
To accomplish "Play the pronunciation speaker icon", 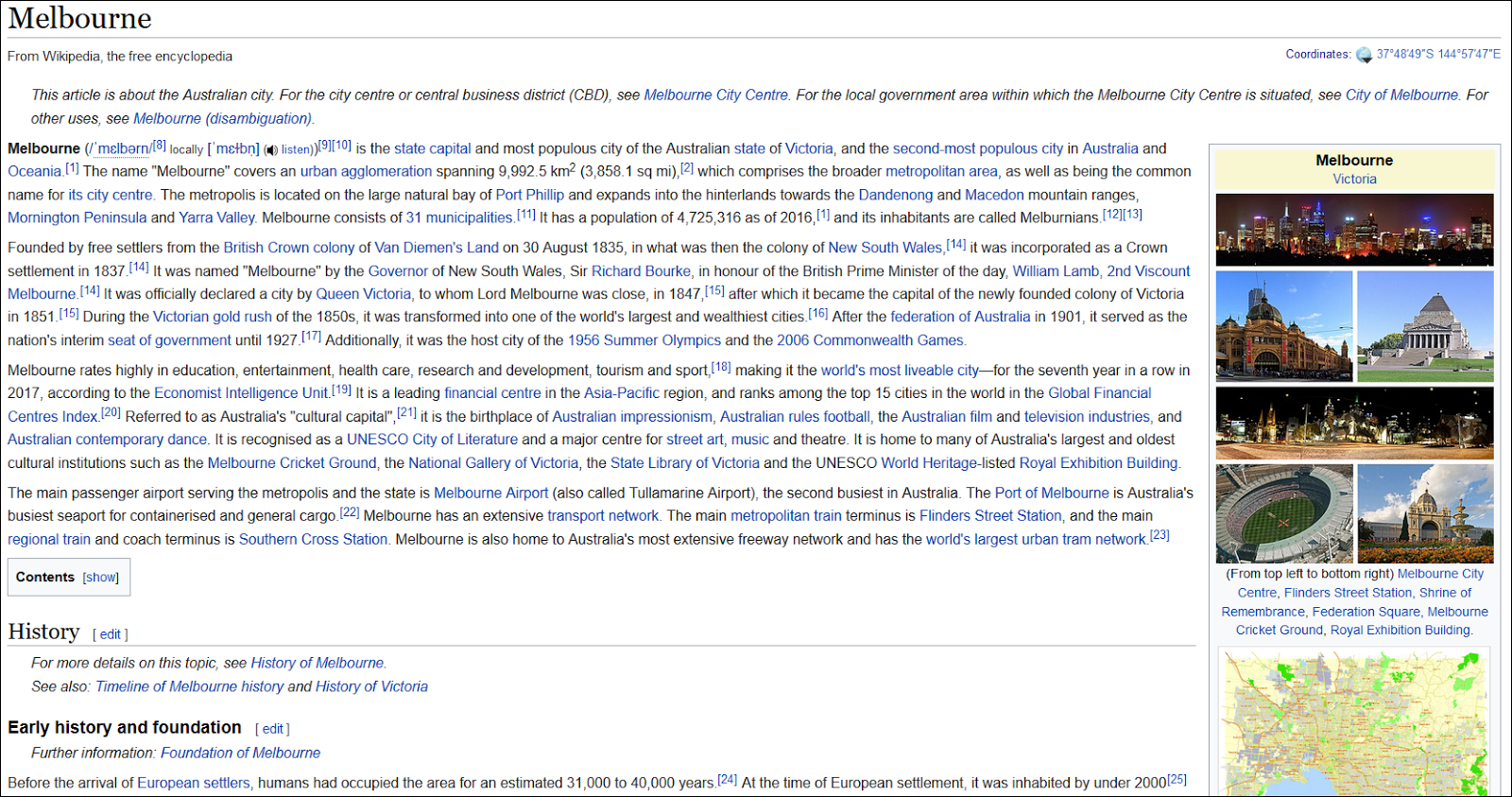I will pos(270,149).
